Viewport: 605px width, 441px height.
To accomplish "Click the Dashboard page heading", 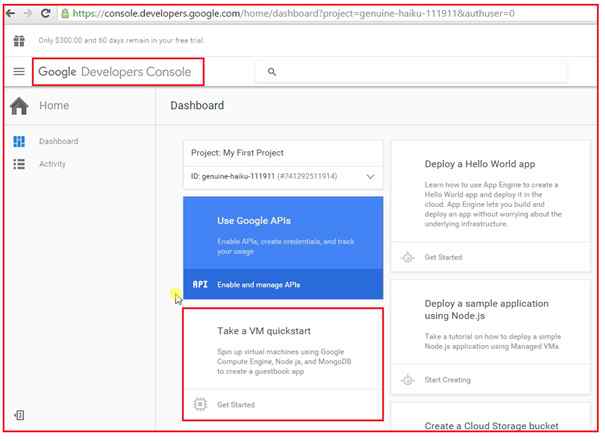I will point(197,106).
